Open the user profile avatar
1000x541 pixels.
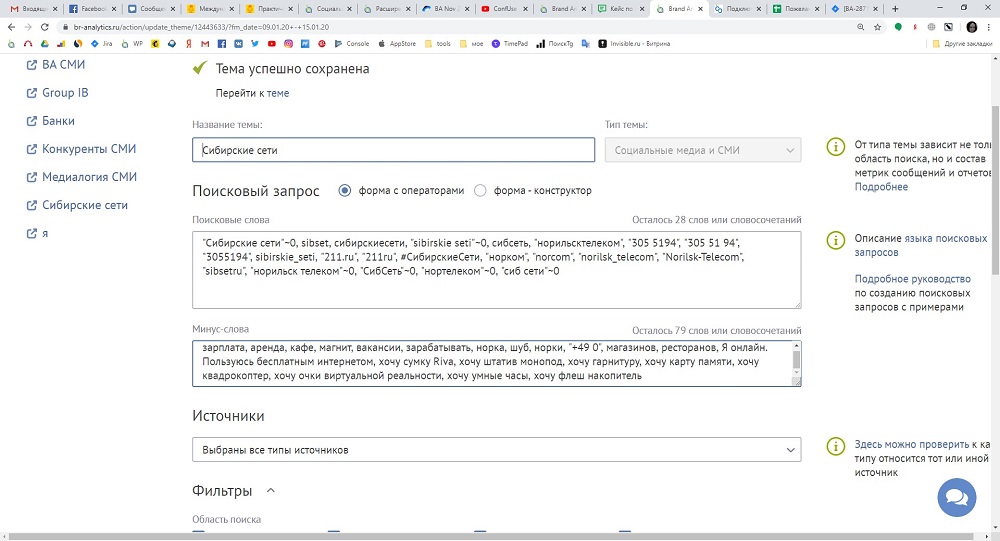tap(972, 27)
